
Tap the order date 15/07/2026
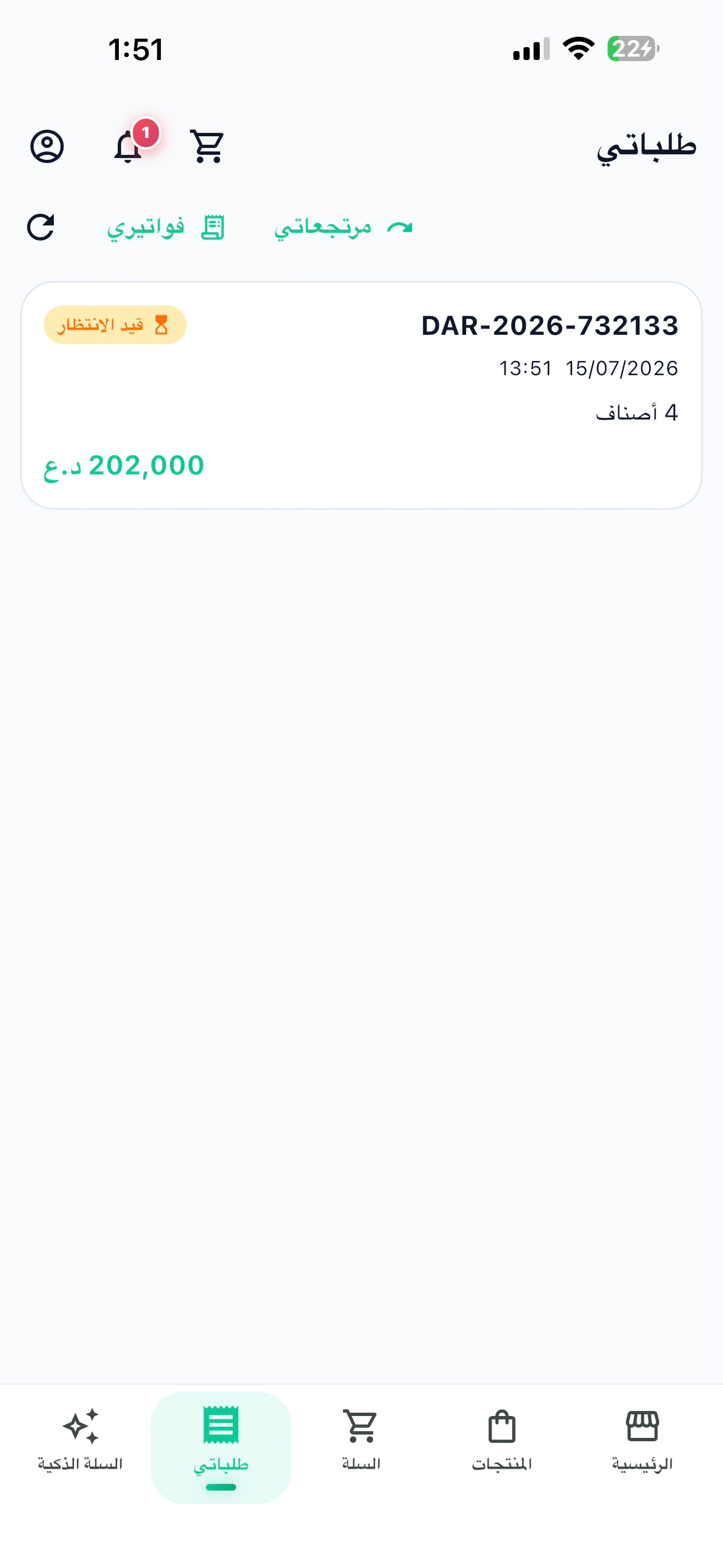point(622,368)
